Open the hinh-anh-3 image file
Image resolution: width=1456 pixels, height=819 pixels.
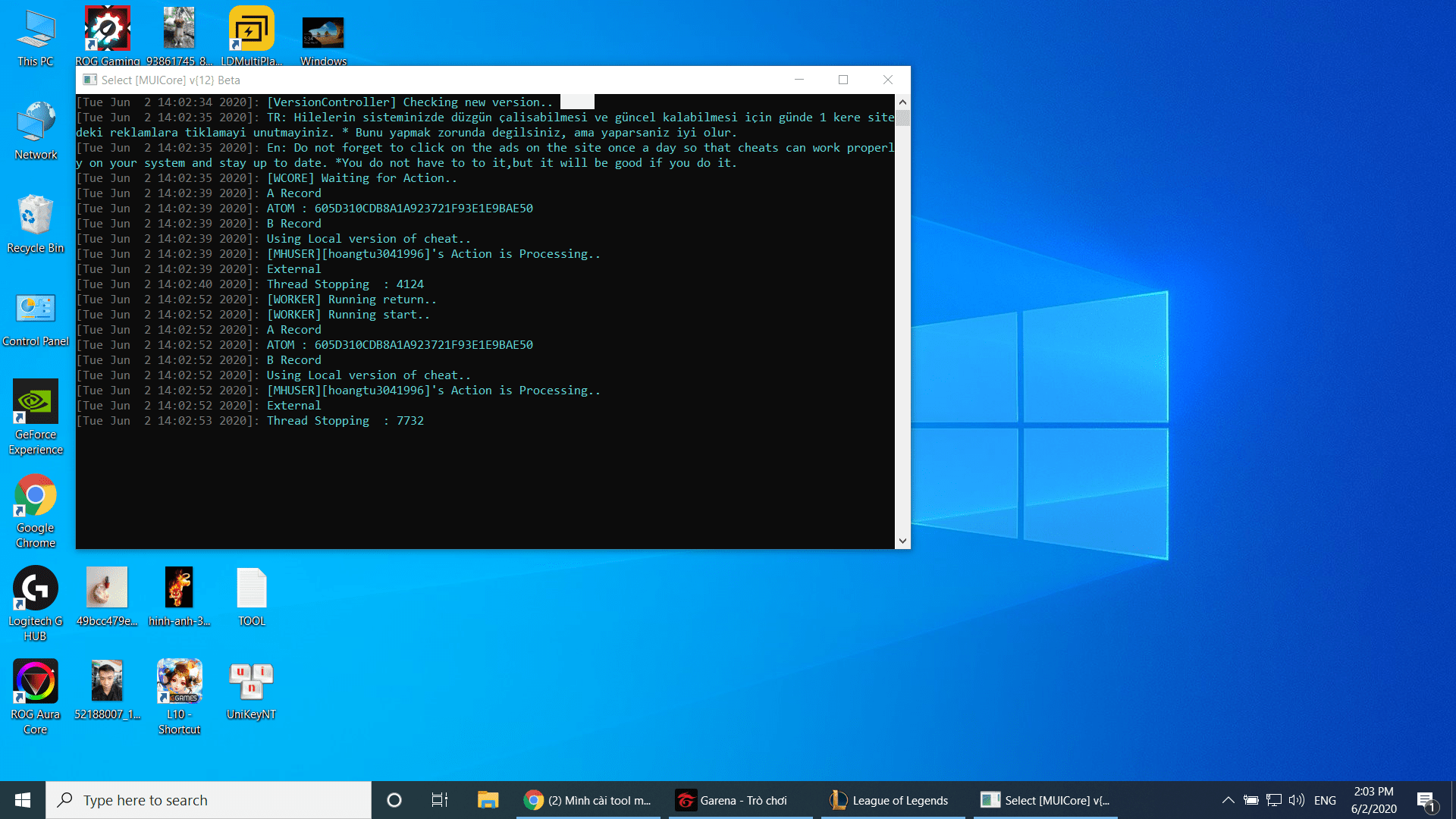click(179, 597)
